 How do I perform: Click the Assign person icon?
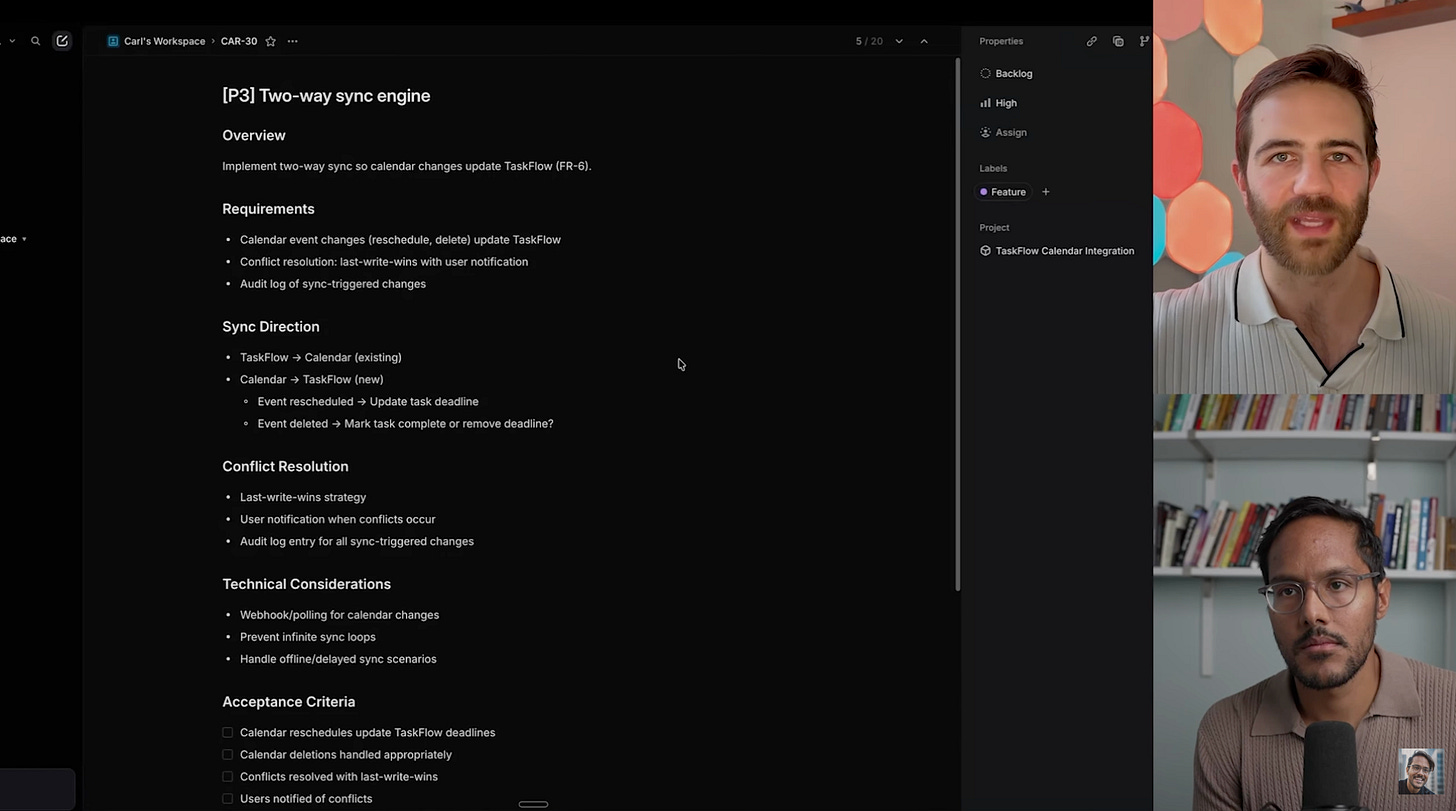click(985, 132)
